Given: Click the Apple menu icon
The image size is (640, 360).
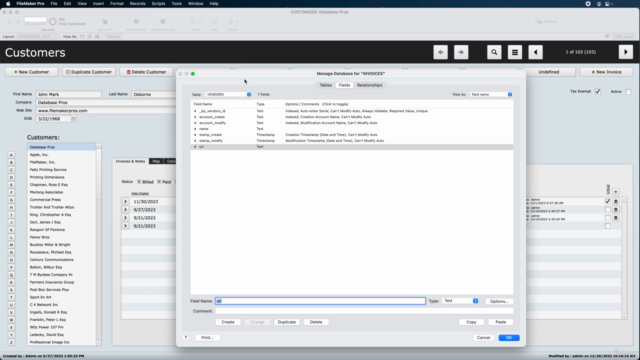Looking at the screenshot, I should 8,4.
